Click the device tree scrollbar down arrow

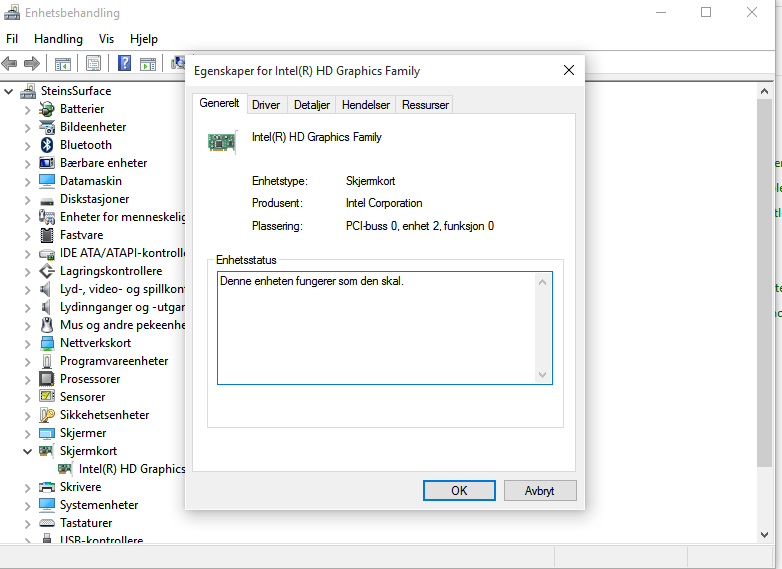pyautogui.click(x=764, y=535)
